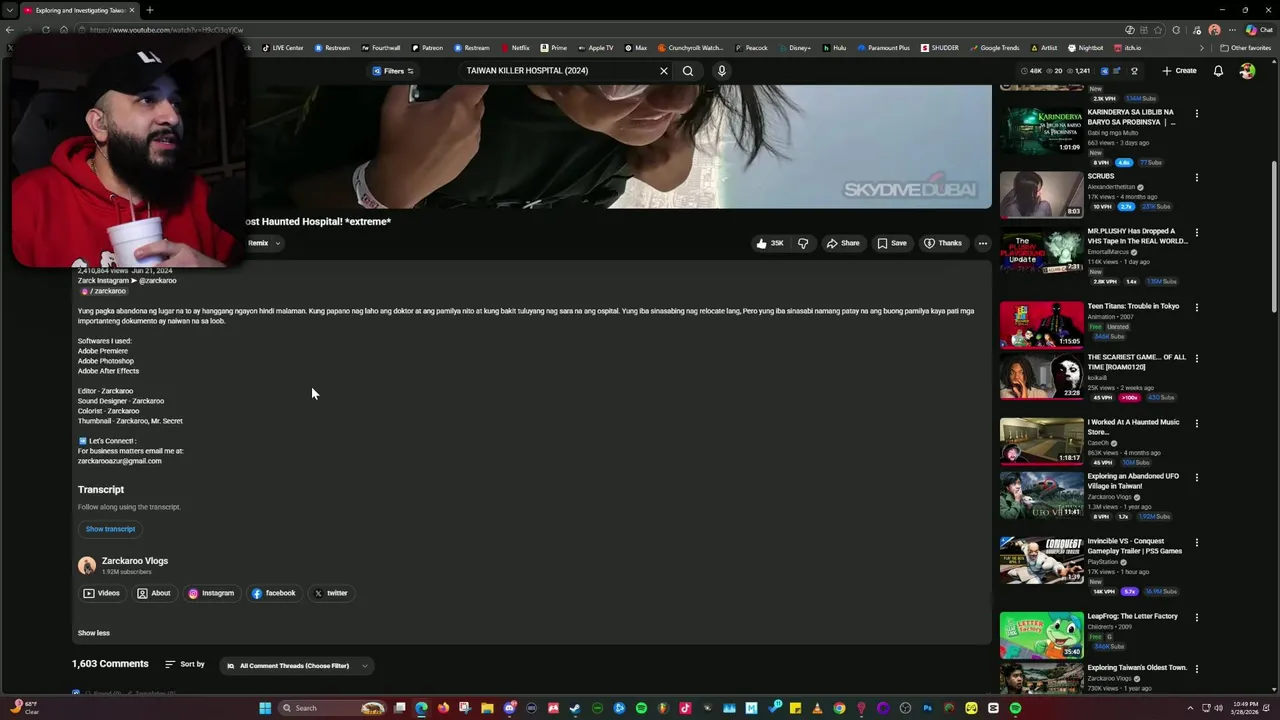
Task: Open the twitter link chip
Action: (331, 593)
